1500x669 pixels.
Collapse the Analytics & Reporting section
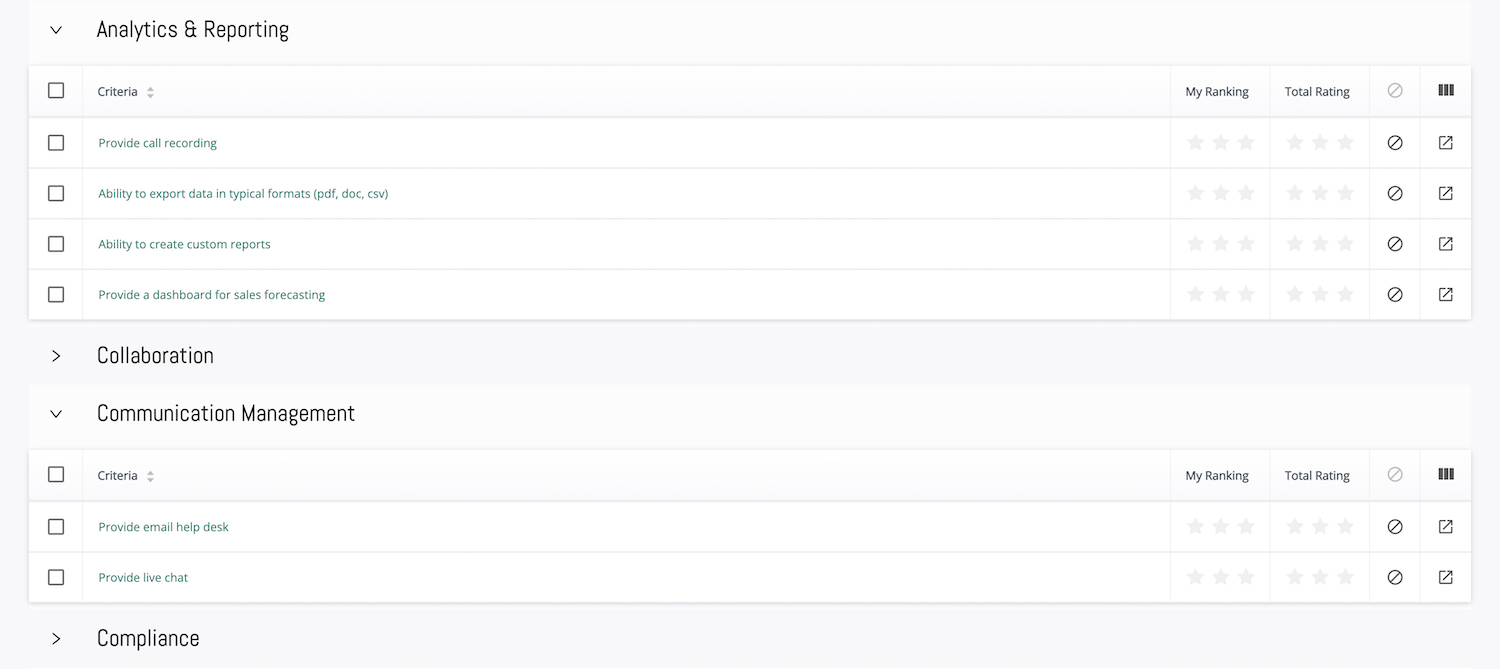click(x=56, y=30)
